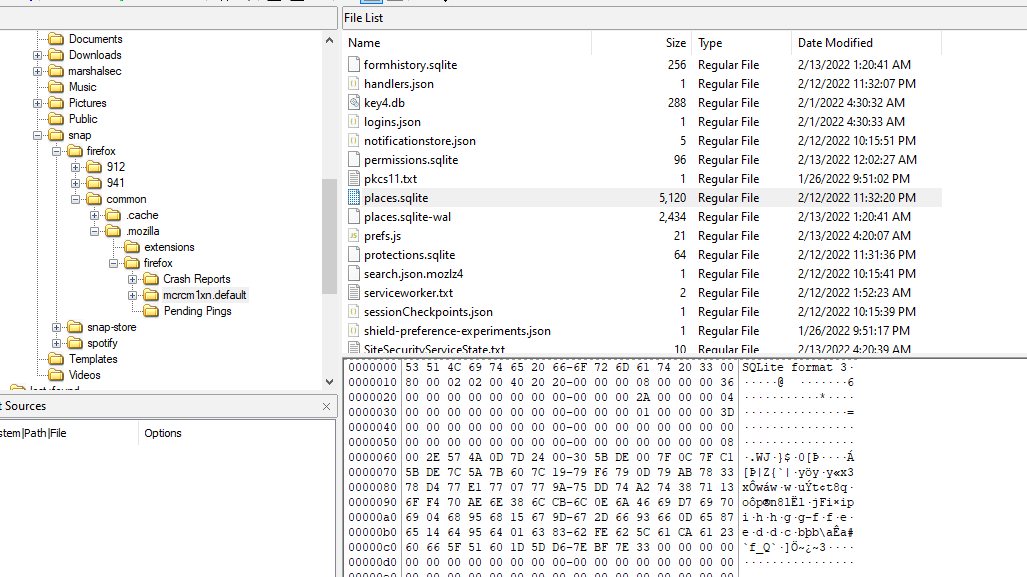Click the formhistory.sqlite file icon
This screenshot has height=577, width=1027.
coord(353,65)
